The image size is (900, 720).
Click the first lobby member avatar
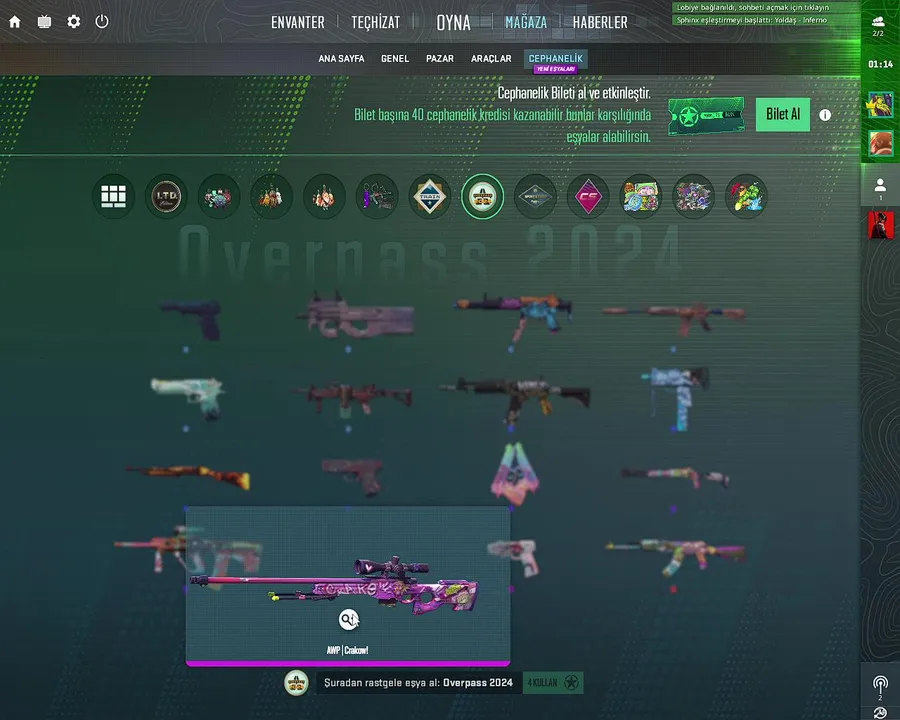[880, 104]
